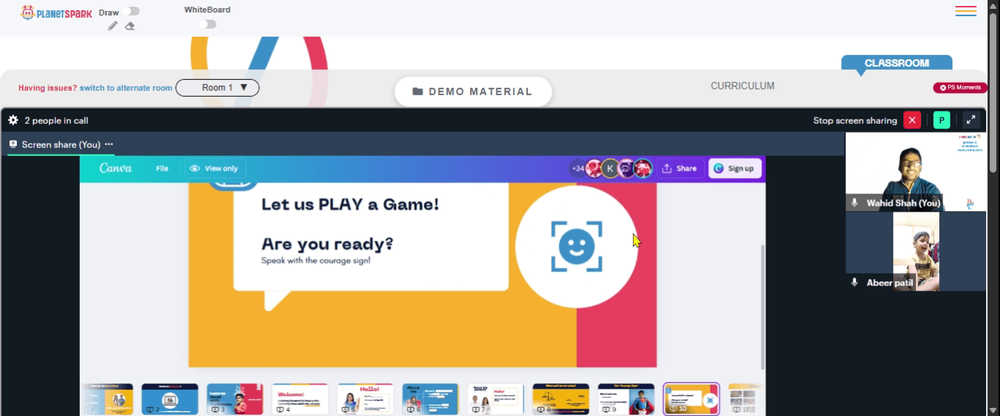The height and width of the screenshot is (416, 1000).
Task: Select slide thumbnail 4 Welcome
Action: pos(300,399)
